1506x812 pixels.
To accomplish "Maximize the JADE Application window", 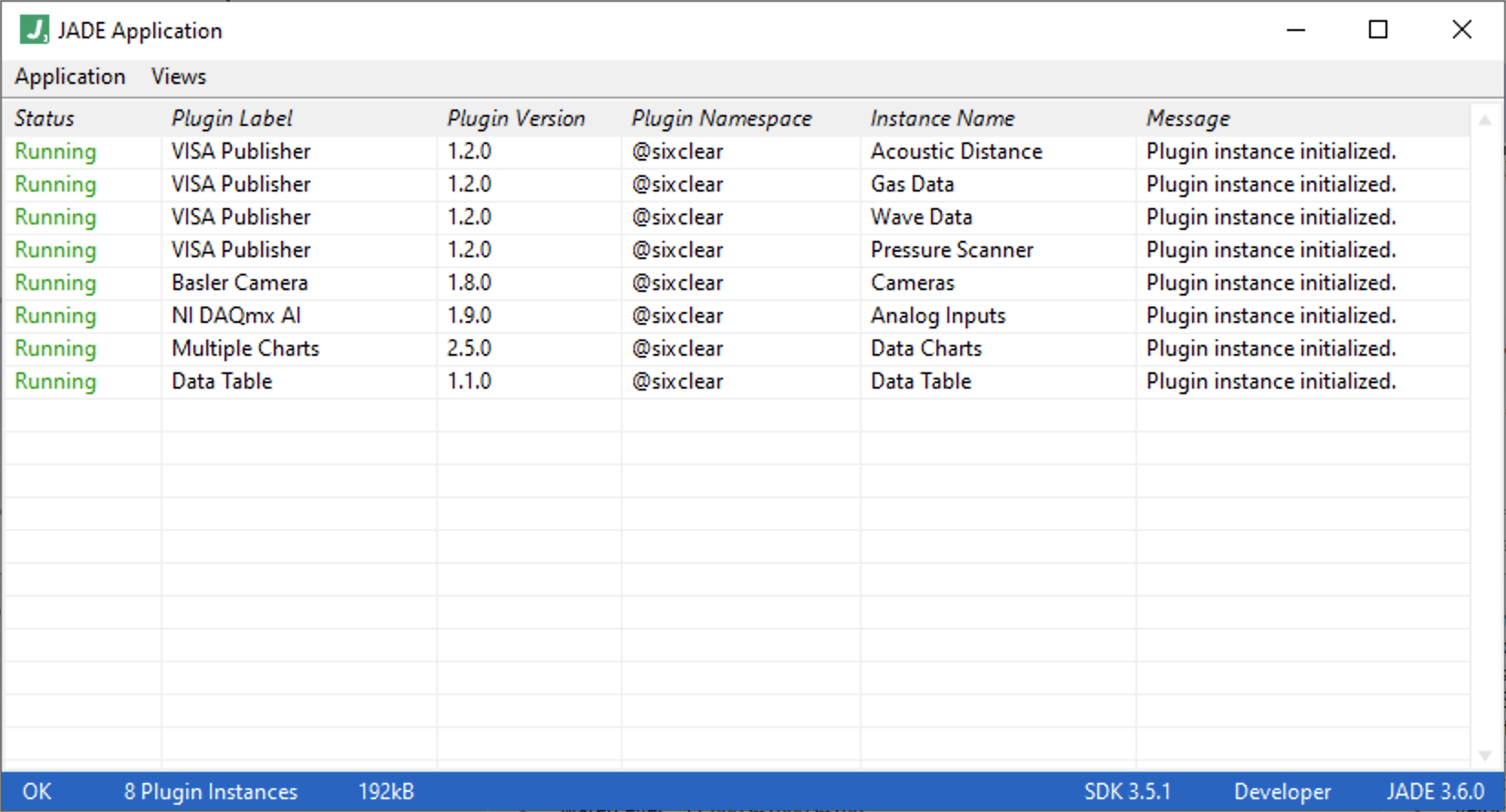I will pos(1378,30).
